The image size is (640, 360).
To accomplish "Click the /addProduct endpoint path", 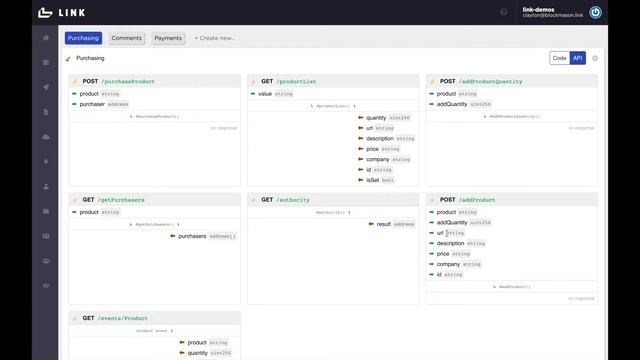I will (x=477, y=200).
